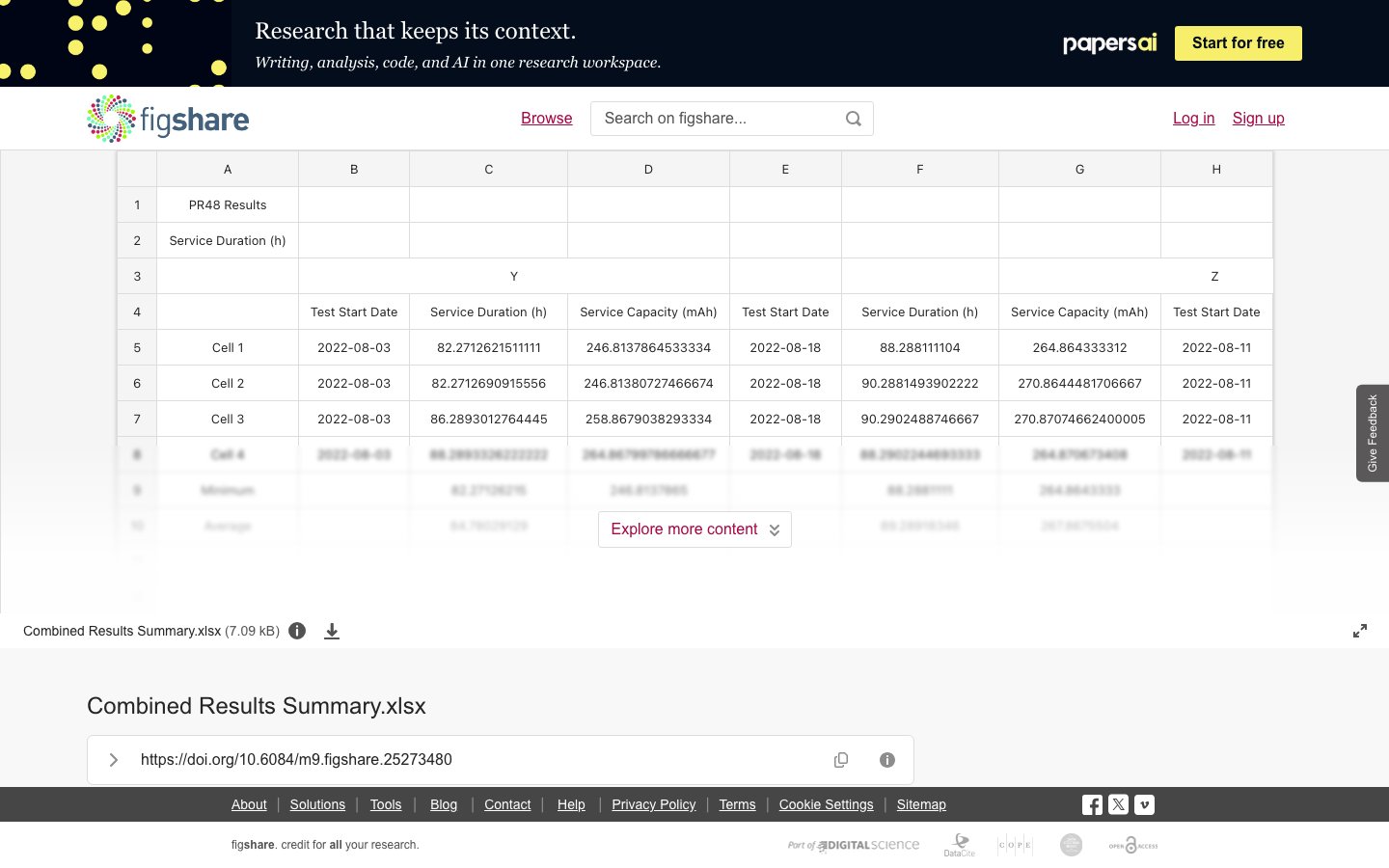This screenshot has height=868, width=1389.
Task: Open the Give Feedback side tab
Action: (x=1373, y=433)
